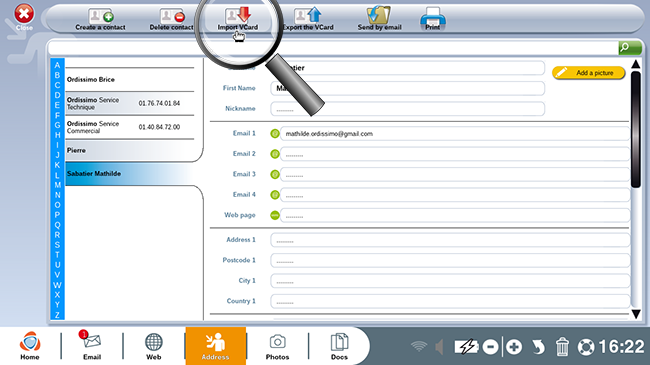The width and height of the screenshot is (650, 365).
Task: Select the Pierre contact
Action: pyautogui.click(x=130, y=151)
